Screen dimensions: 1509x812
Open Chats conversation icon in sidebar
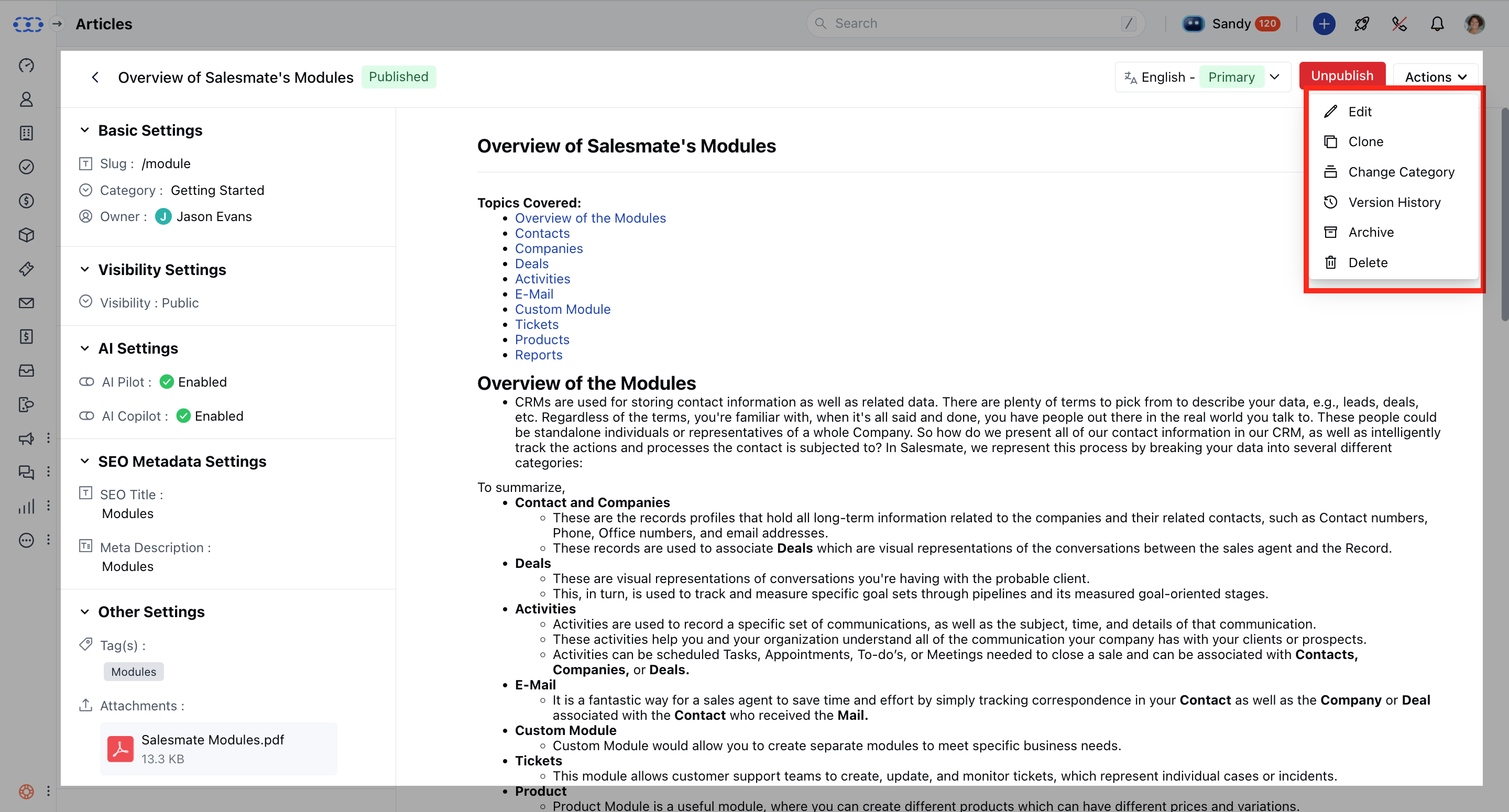[x=26, y=472]
